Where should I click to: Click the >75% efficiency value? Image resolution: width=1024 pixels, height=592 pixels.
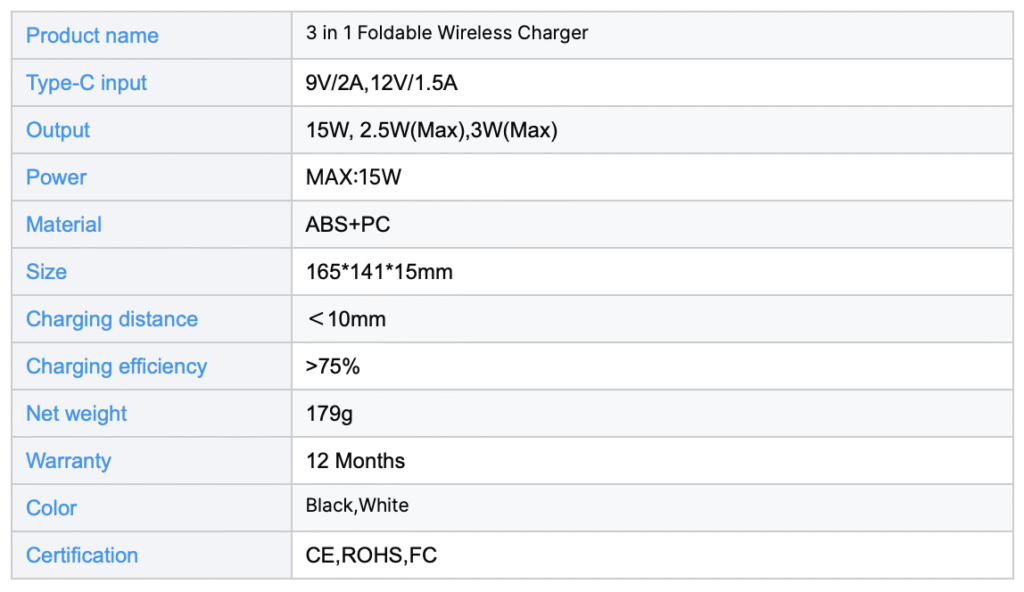coord(332,366)
